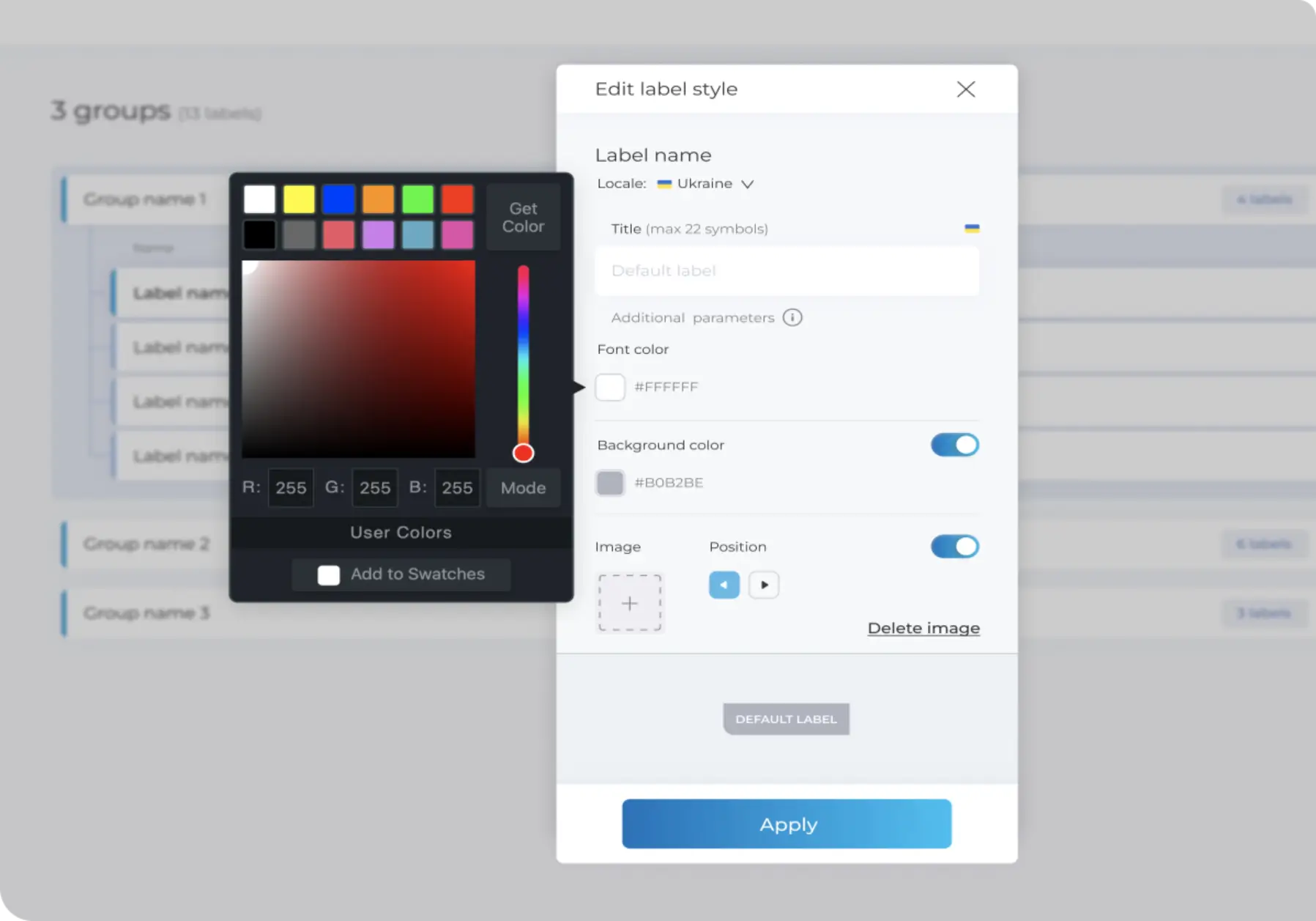The width and height of the screenshot is (1316, 921).
Task: Pick the yellow preset swatch
Action: pyautogui.click(x=299, y=199)
